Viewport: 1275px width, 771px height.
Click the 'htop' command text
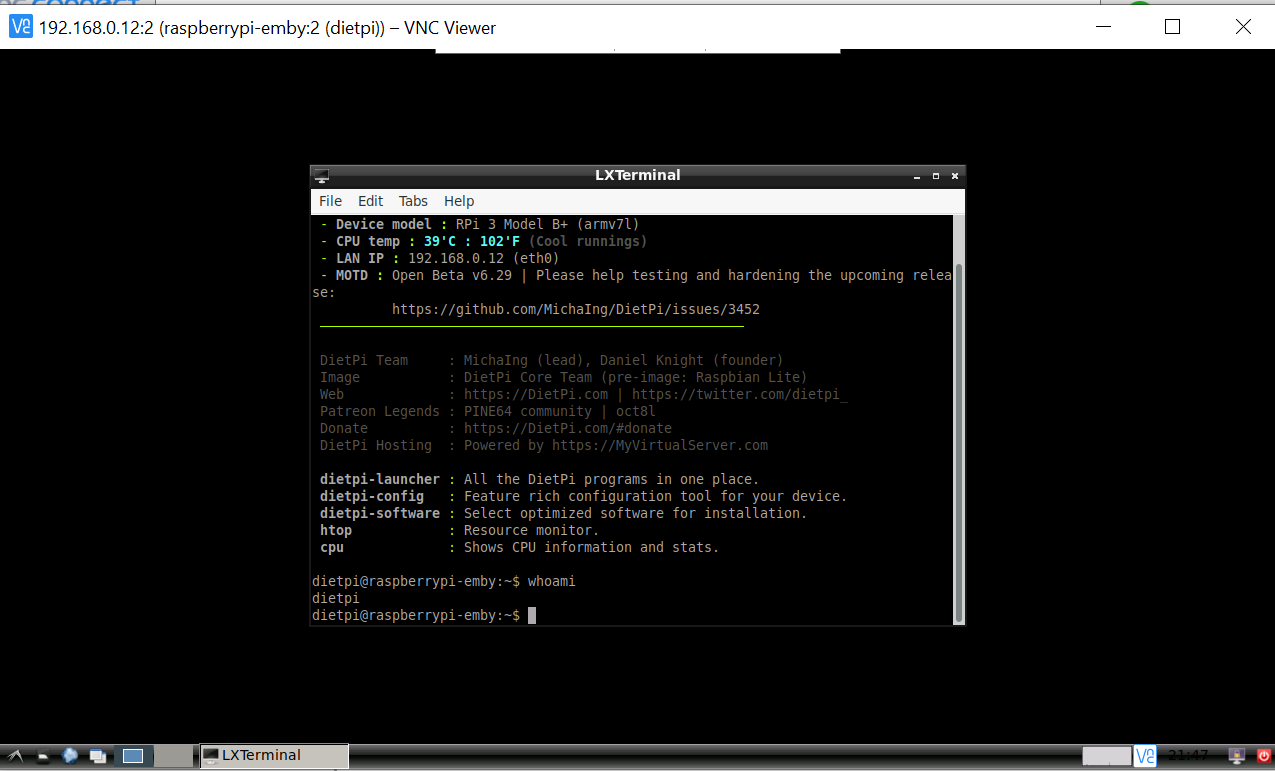click(x=336, y=530)
